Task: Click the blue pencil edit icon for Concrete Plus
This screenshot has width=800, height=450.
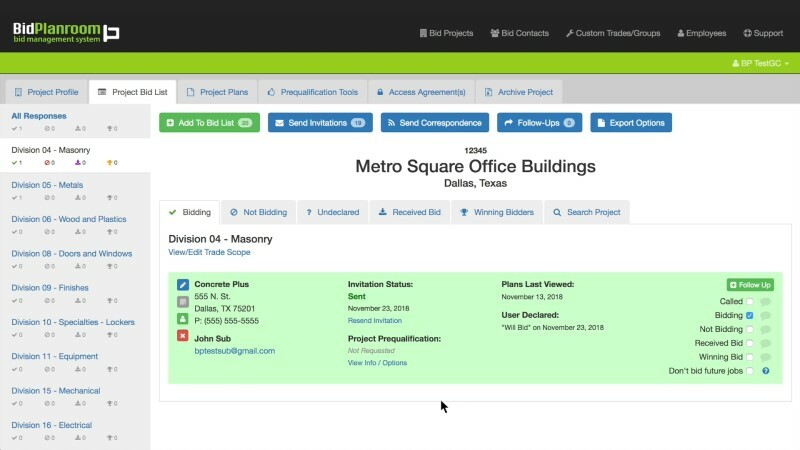Action: 183,285
